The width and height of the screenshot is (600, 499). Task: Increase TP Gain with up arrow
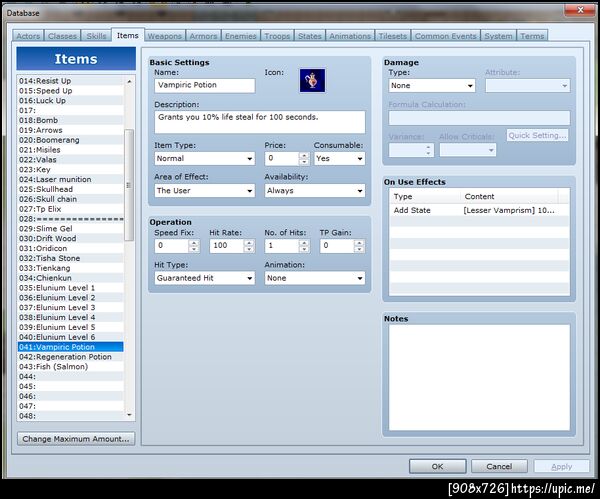point(359,242)
